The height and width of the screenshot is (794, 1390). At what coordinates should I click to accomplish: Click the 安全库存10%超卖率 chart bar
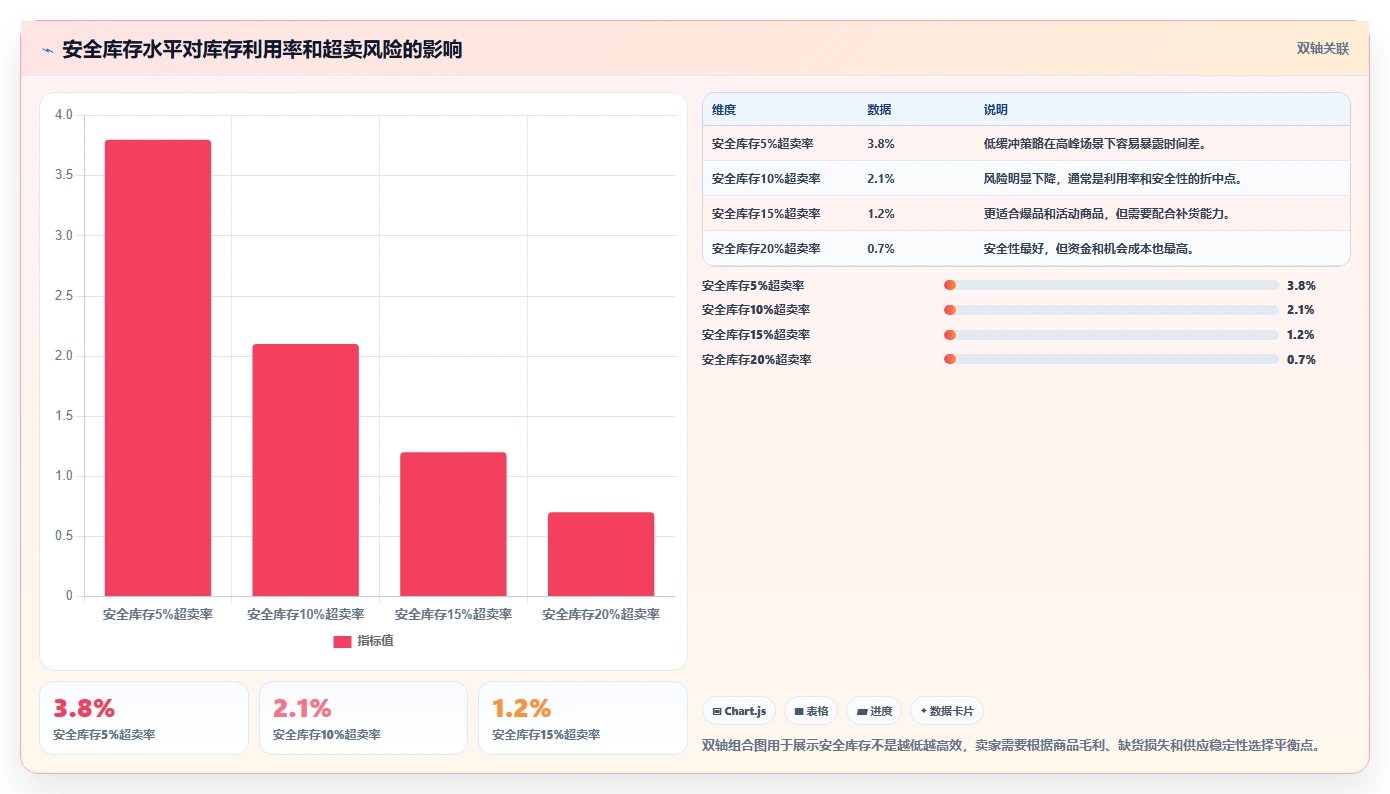(x=305, y=470)
